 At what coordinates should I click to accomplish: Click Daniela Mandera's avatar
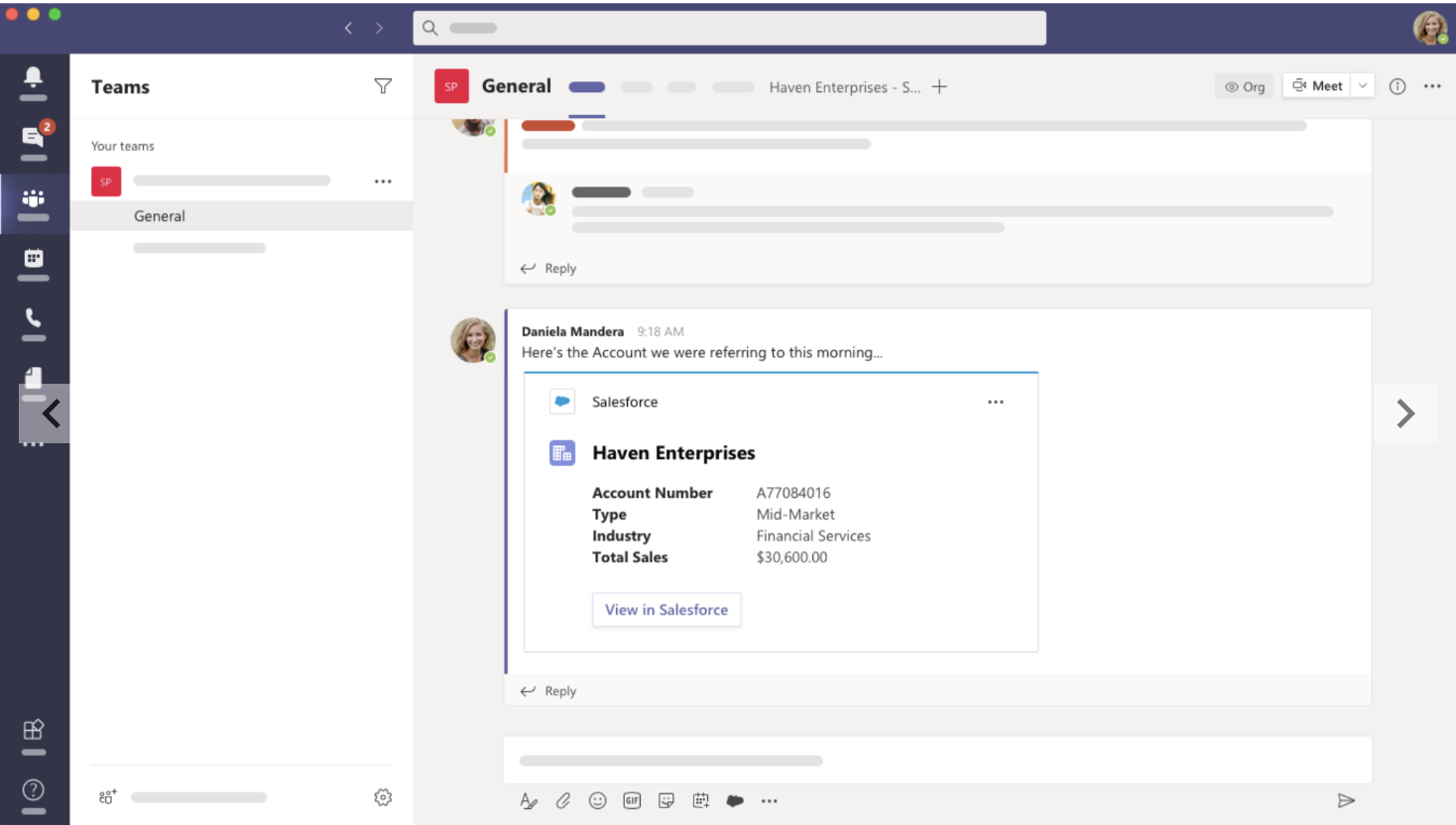coord(473,340)
